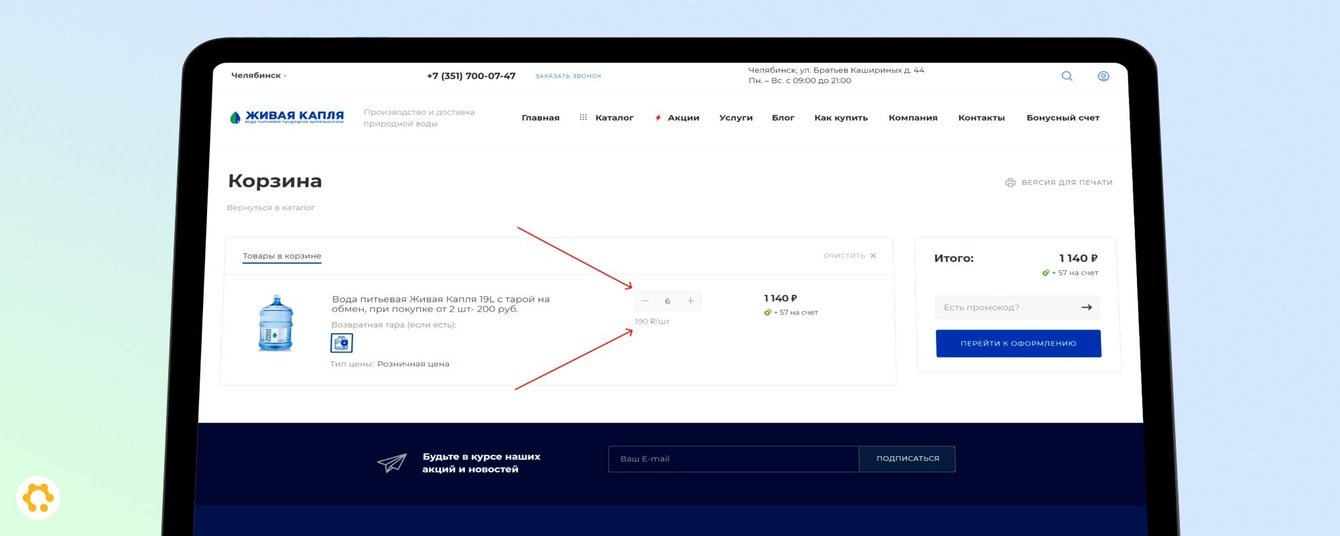
Task: Open the Бонусный счет menu item
Action: coord(1063,118)
